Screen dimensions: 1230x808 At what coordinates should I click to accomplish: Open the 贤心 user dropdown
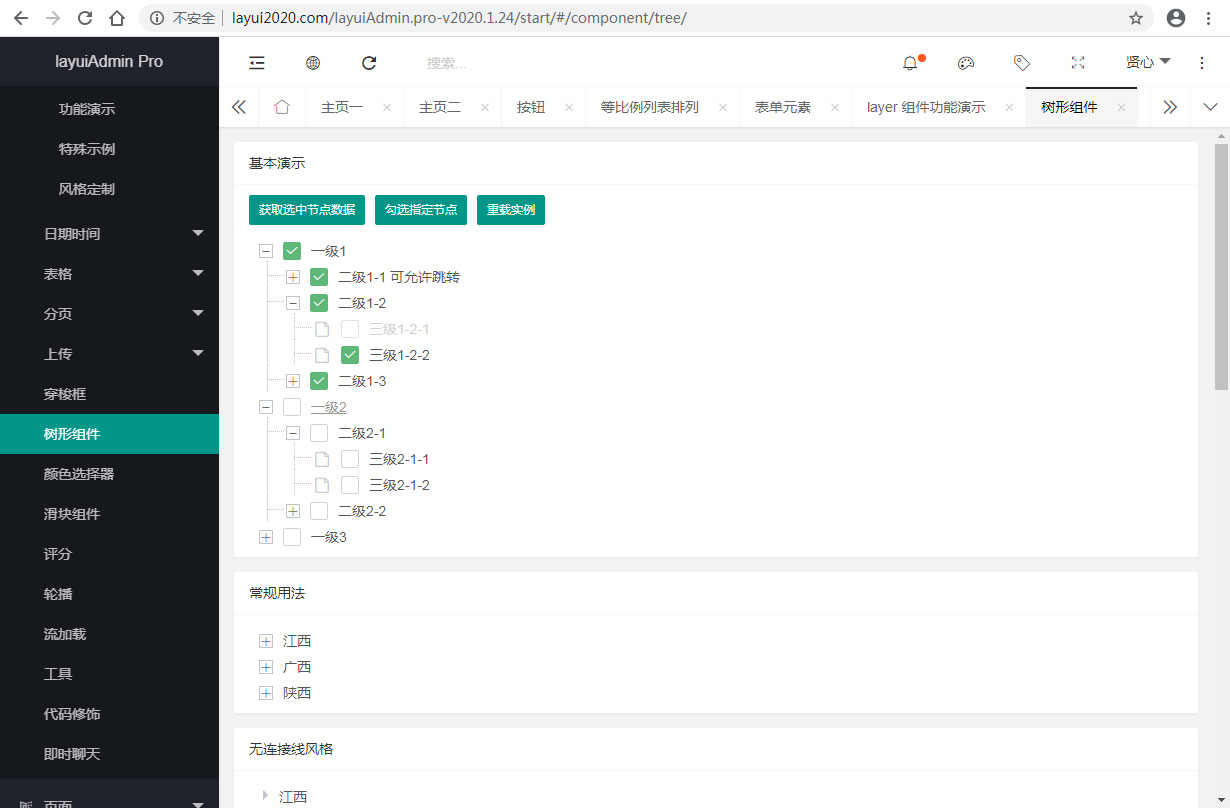click(1148, 63)
